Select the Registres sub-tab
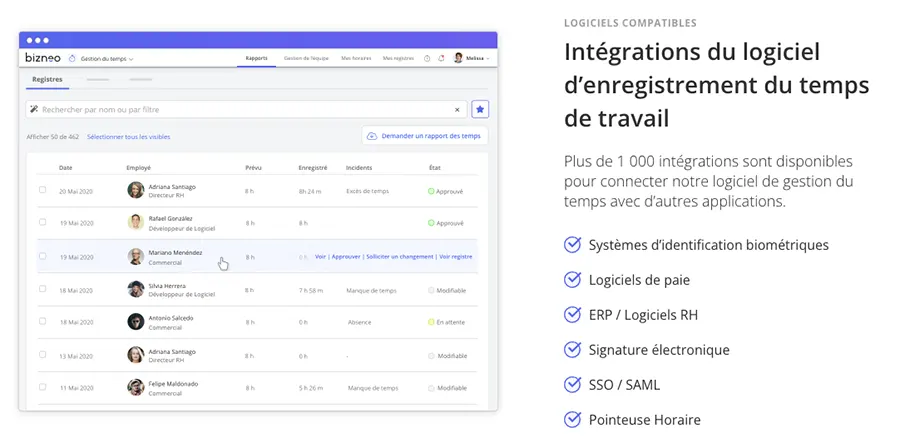 point(47,79)
